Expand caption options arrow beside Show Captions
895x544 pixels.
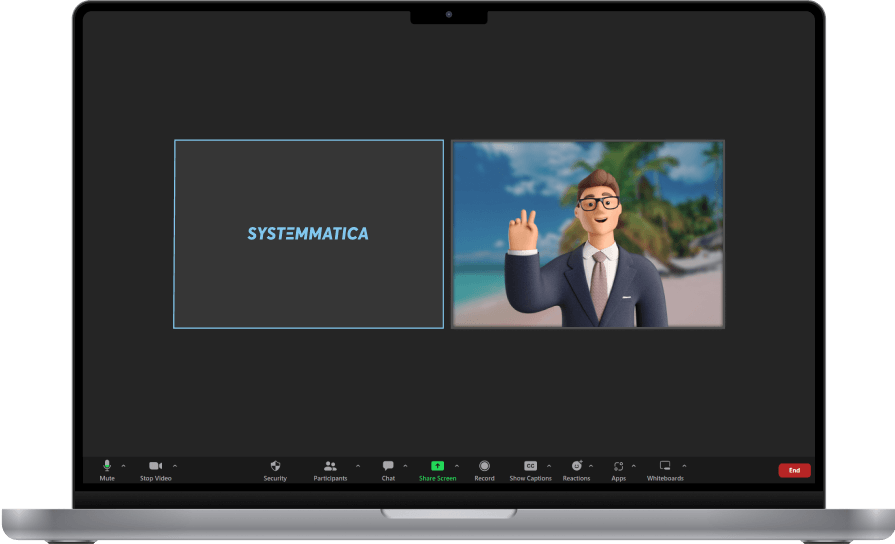549,466
